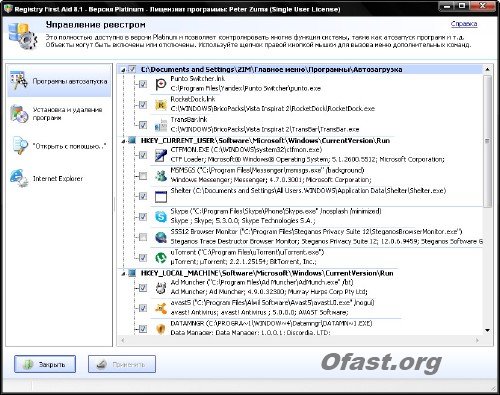Click the Shelter window icon
500x395 pixels.
pyautogui.click(x=161, y=196)
